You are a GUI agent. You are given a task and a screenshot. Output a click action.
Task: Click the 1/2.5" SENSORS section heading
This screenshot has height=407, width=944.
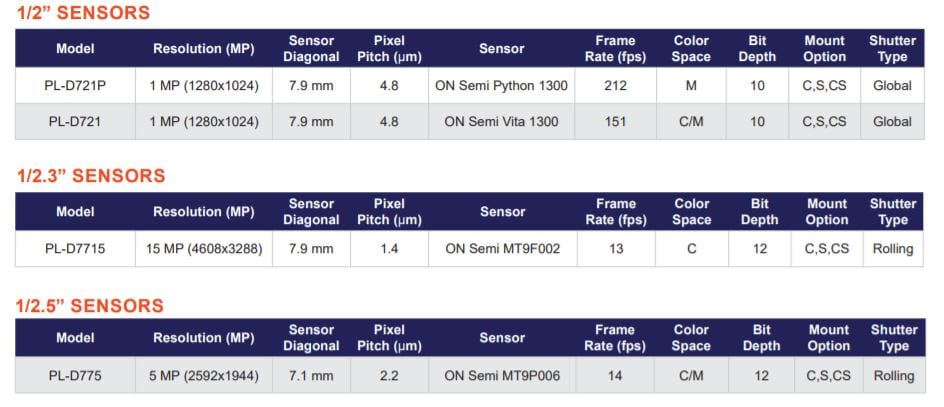[90, 306]
